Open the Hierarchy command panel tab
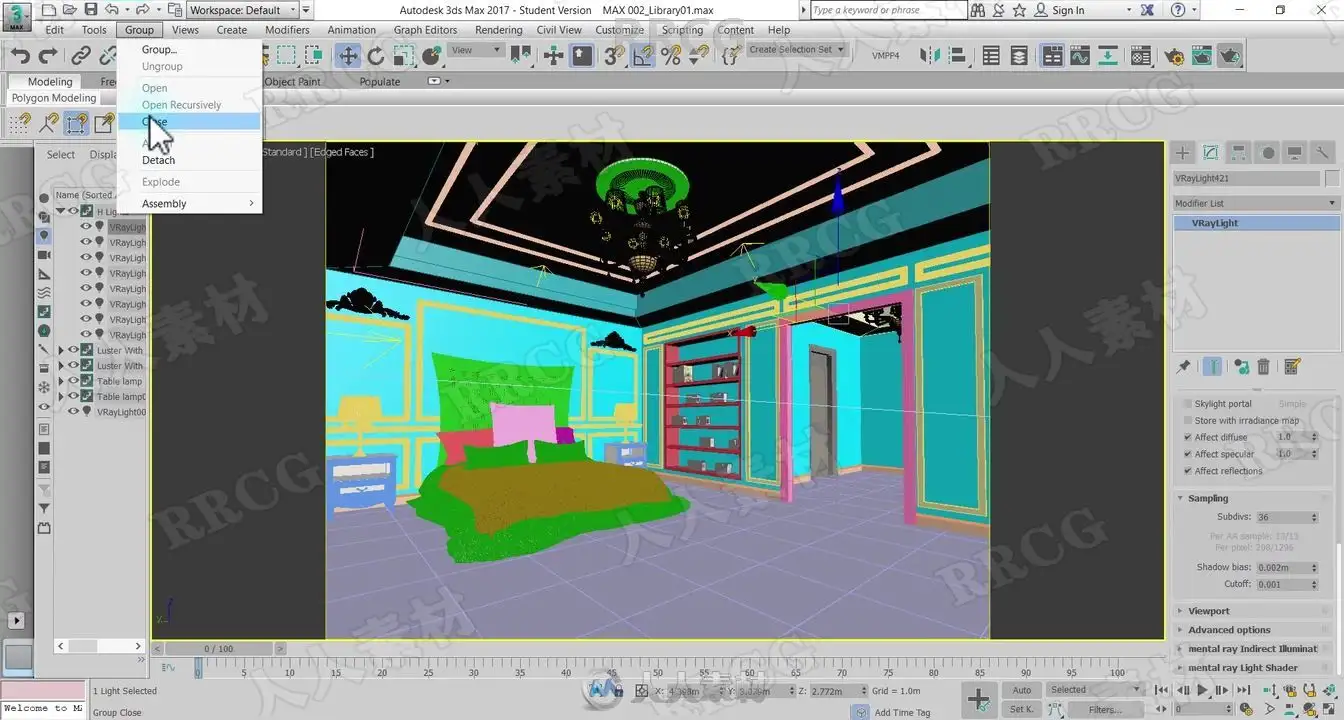1344x720 pixels. [x=1238, y=153]
